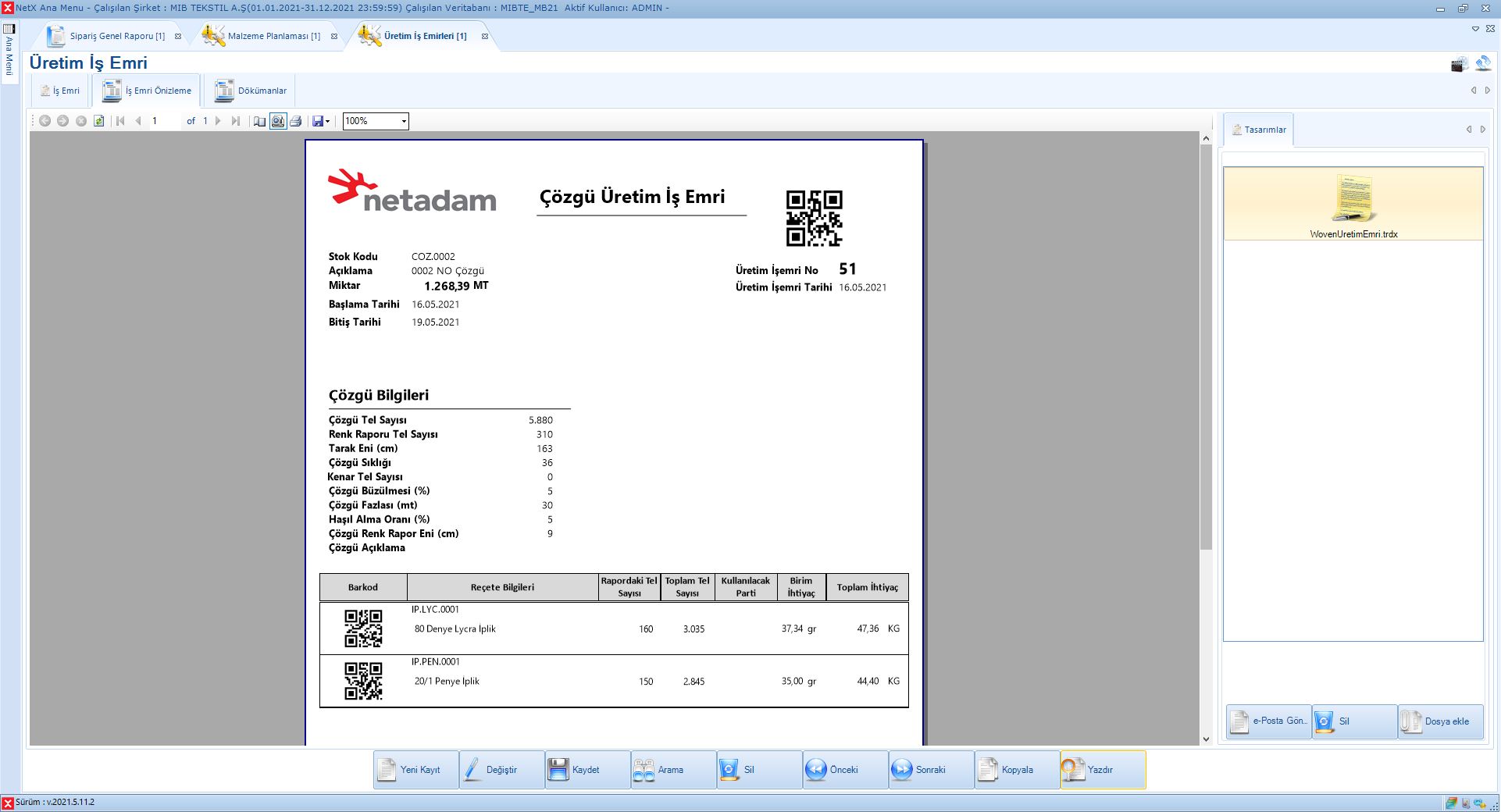Screen dimensions: 1501x812
Task: Open the export save dropdown arrow
Action: tap(327, 121)
